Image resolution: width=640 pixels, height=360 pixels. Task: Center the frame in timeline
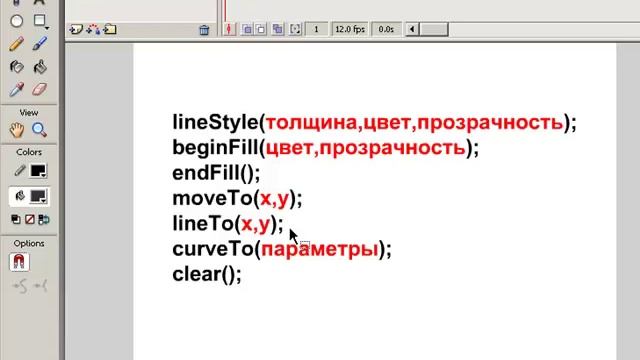tap(229, 29)
